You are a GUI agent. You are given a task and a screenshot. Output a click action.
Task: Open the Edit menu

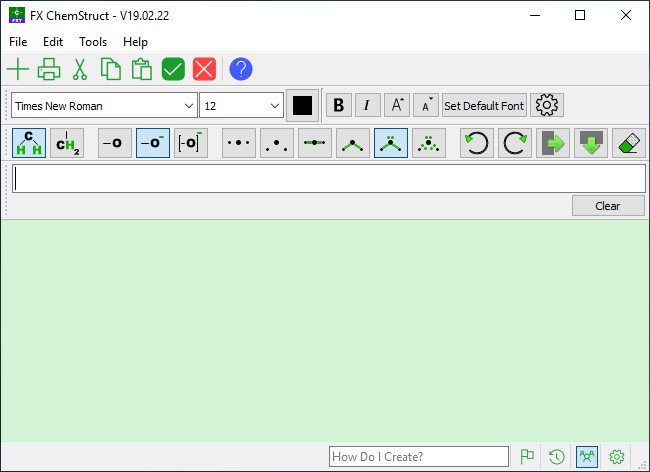tap(53, 42)
